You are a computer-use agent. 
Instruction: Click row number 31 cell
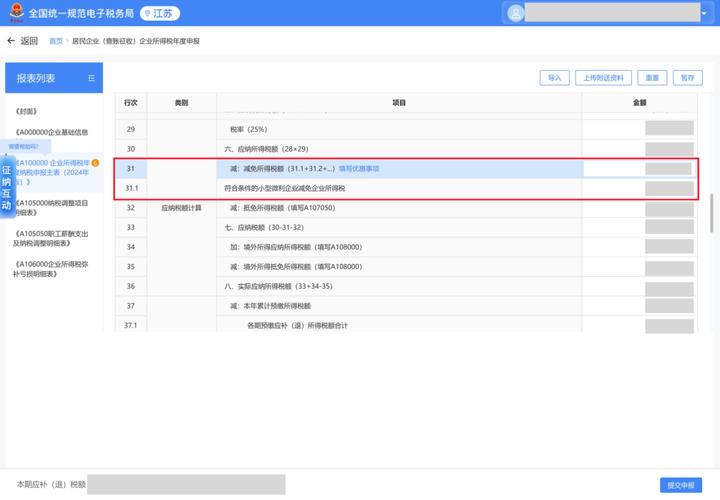pyautogui.click(x=131, y=169)
